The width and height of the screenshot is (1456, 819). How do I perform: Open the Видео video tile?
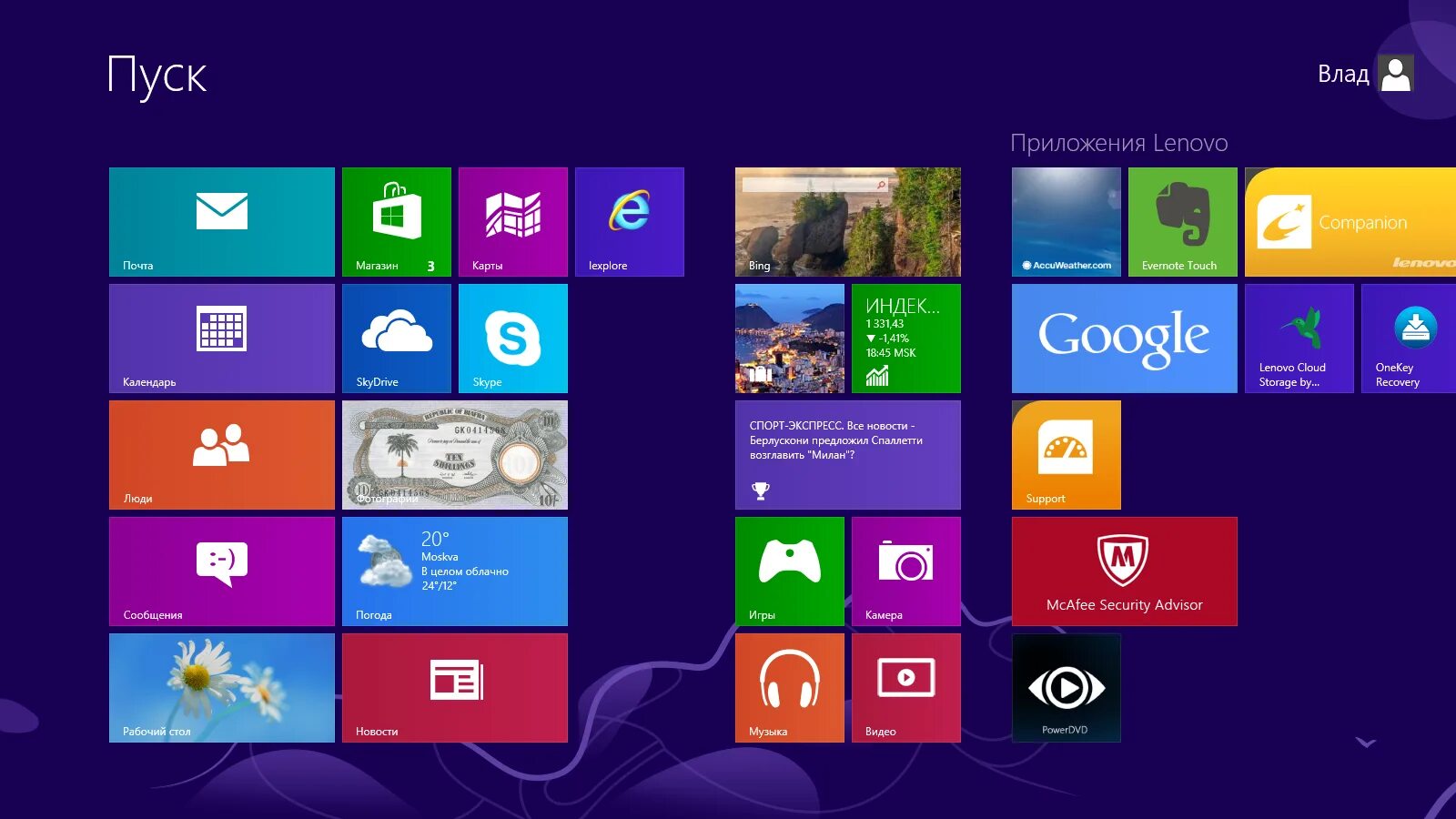906,688
